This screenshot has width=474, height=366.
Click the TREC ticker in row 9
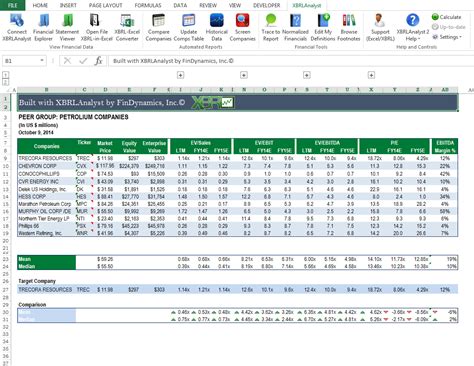coord(84,158)
